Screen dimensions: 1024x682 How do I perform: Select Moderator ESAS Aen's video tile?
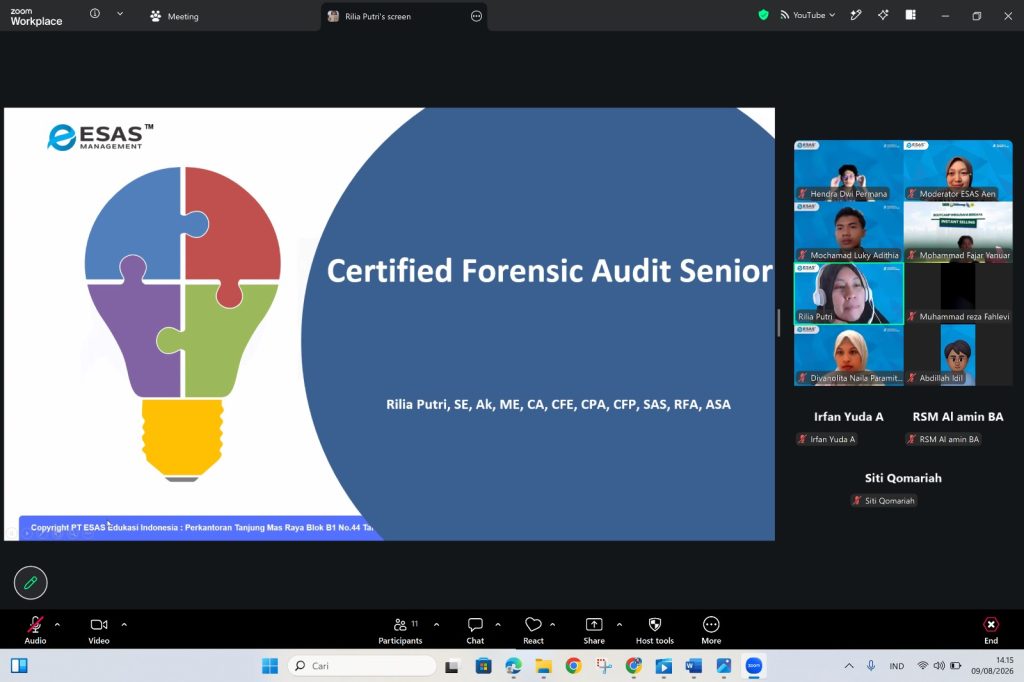click(x=958, y=170)
